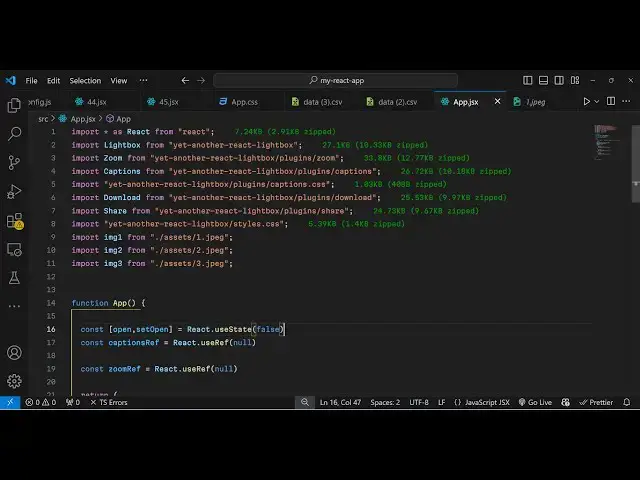Click the my-react-app command center search box
The height and width of the screenshot is (480, 640).
(x=336, y=80)
